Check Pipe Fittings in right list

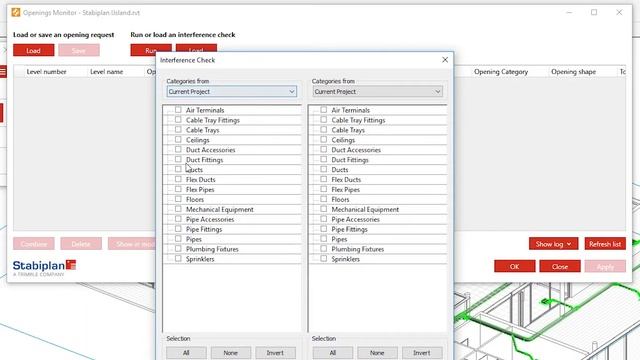[324, 229]
